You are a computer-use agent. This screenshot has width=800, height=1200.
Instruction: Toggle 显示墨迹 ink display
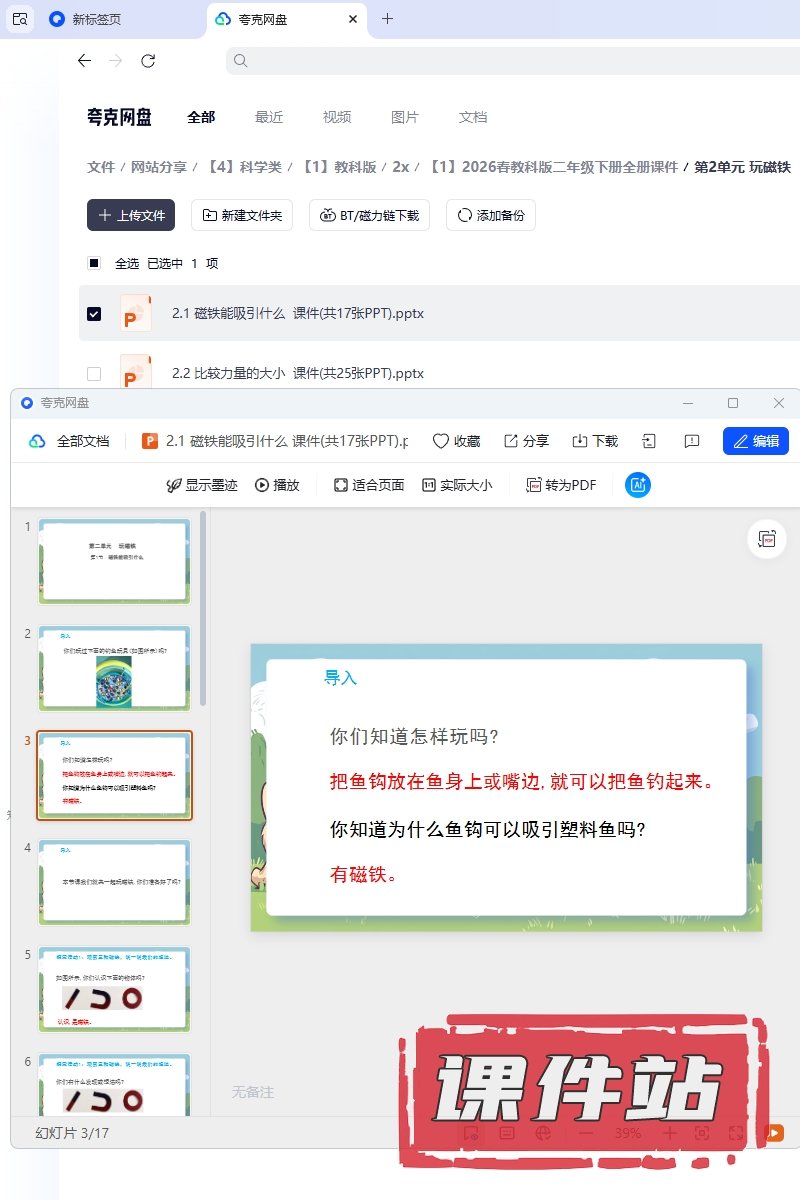point(201,485)
